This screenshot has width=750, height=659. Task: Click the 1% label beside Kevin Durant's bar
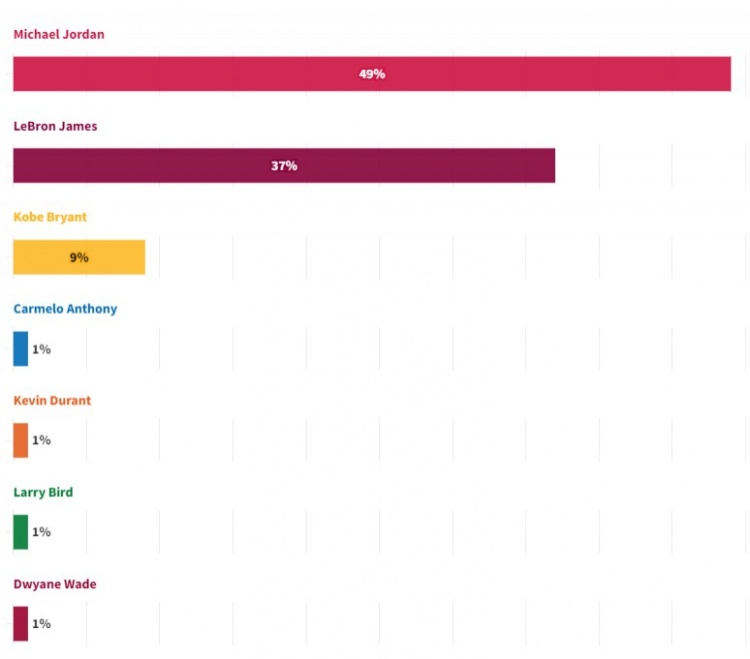coord(41,440)
